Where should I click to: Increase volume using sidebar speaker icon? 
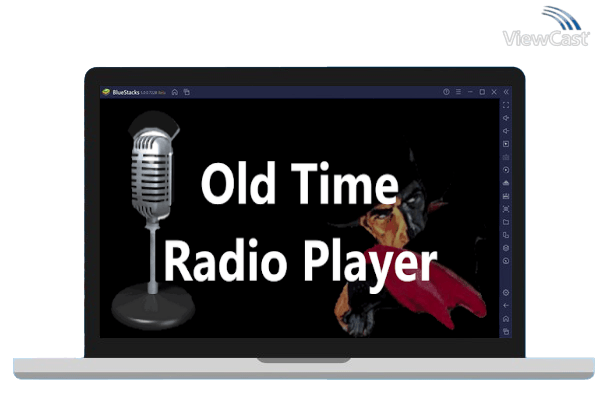point(506,118)
